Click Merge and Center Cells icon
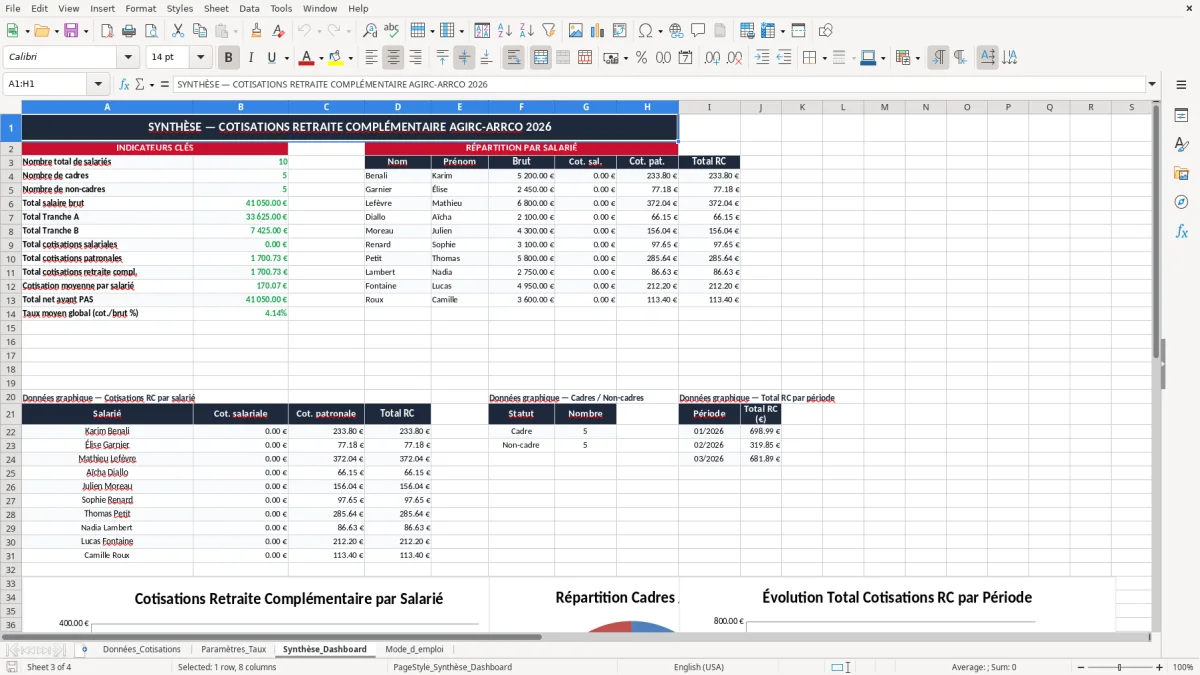This screenshot has height=675, width=1200. [541, 58]
